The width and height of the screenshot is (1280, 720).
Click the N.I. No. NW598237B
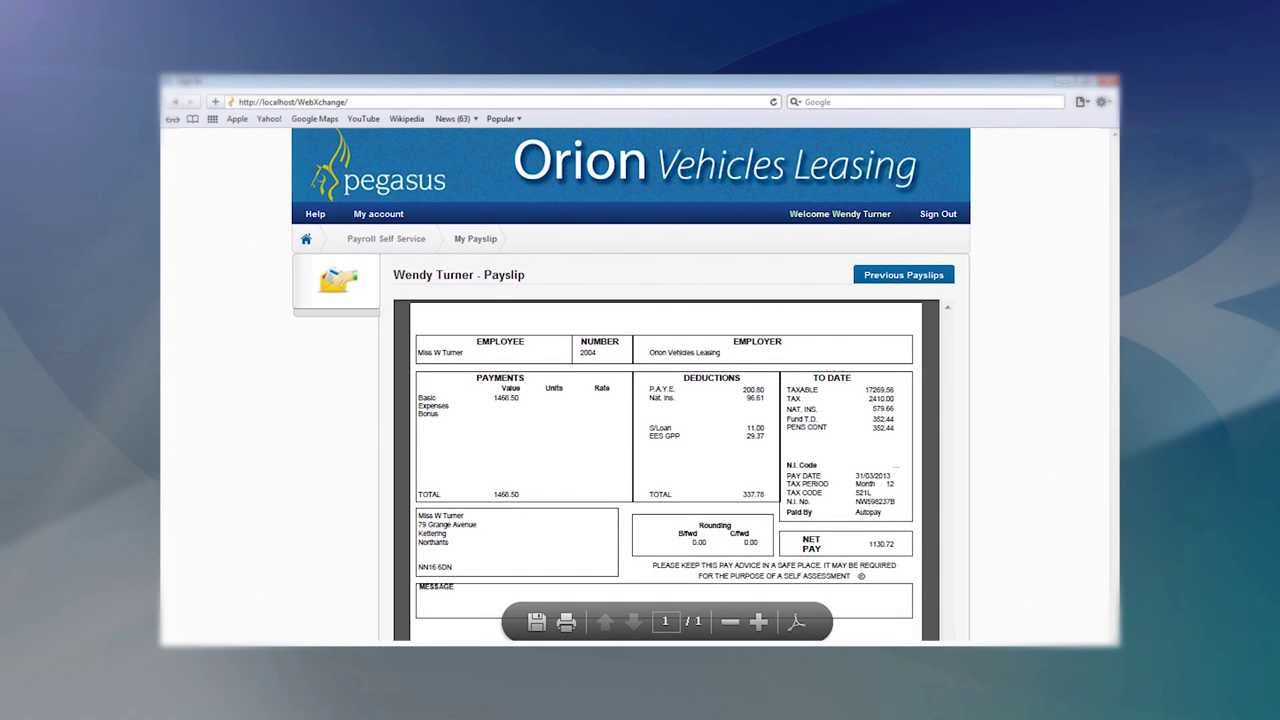click(x=875, y=502)
